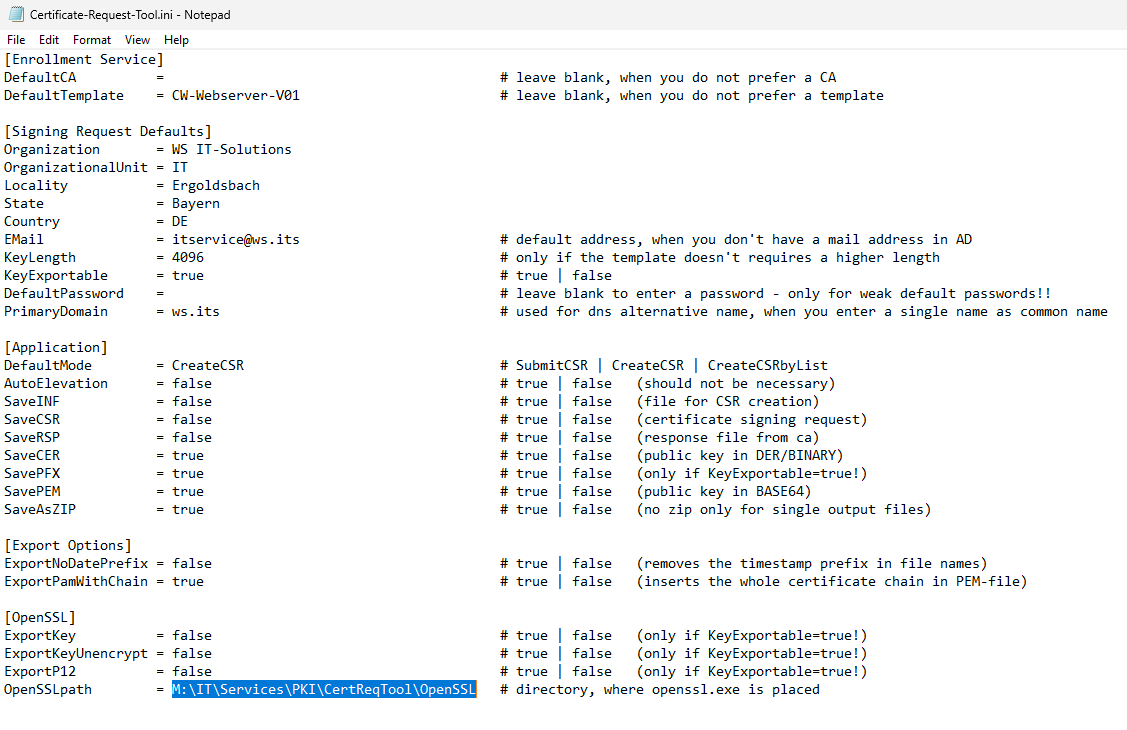Click the highlighted OpenSSLpath directory value
The height and width of the screenshot is (730, 1127).
[x=324, y=689]
